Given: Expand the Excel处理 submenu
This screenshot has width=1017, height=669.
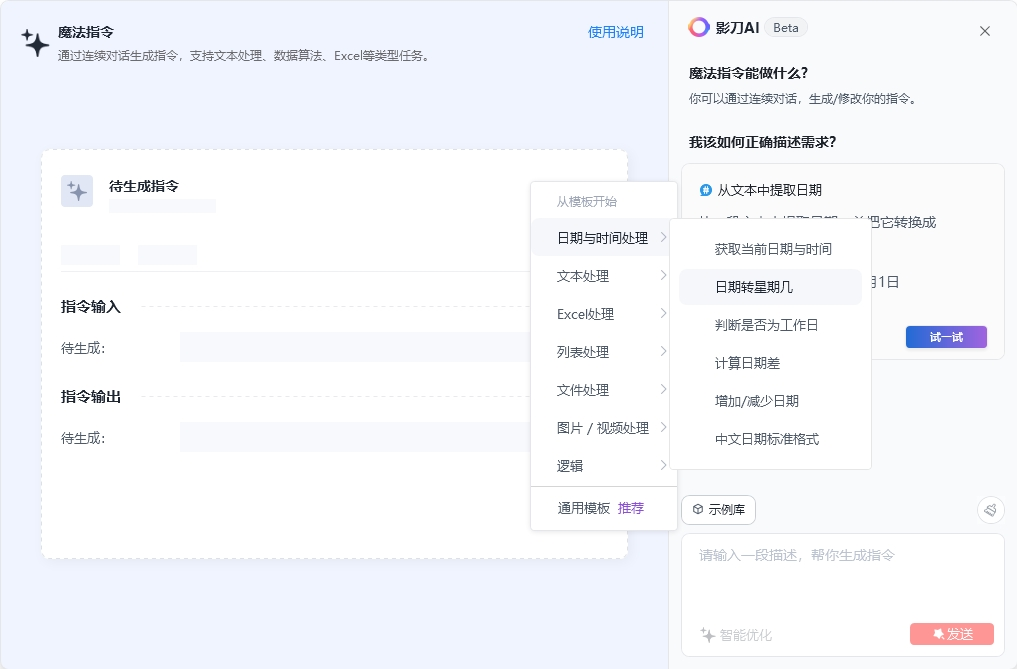Looking at the screenshot, I should 603,314.
